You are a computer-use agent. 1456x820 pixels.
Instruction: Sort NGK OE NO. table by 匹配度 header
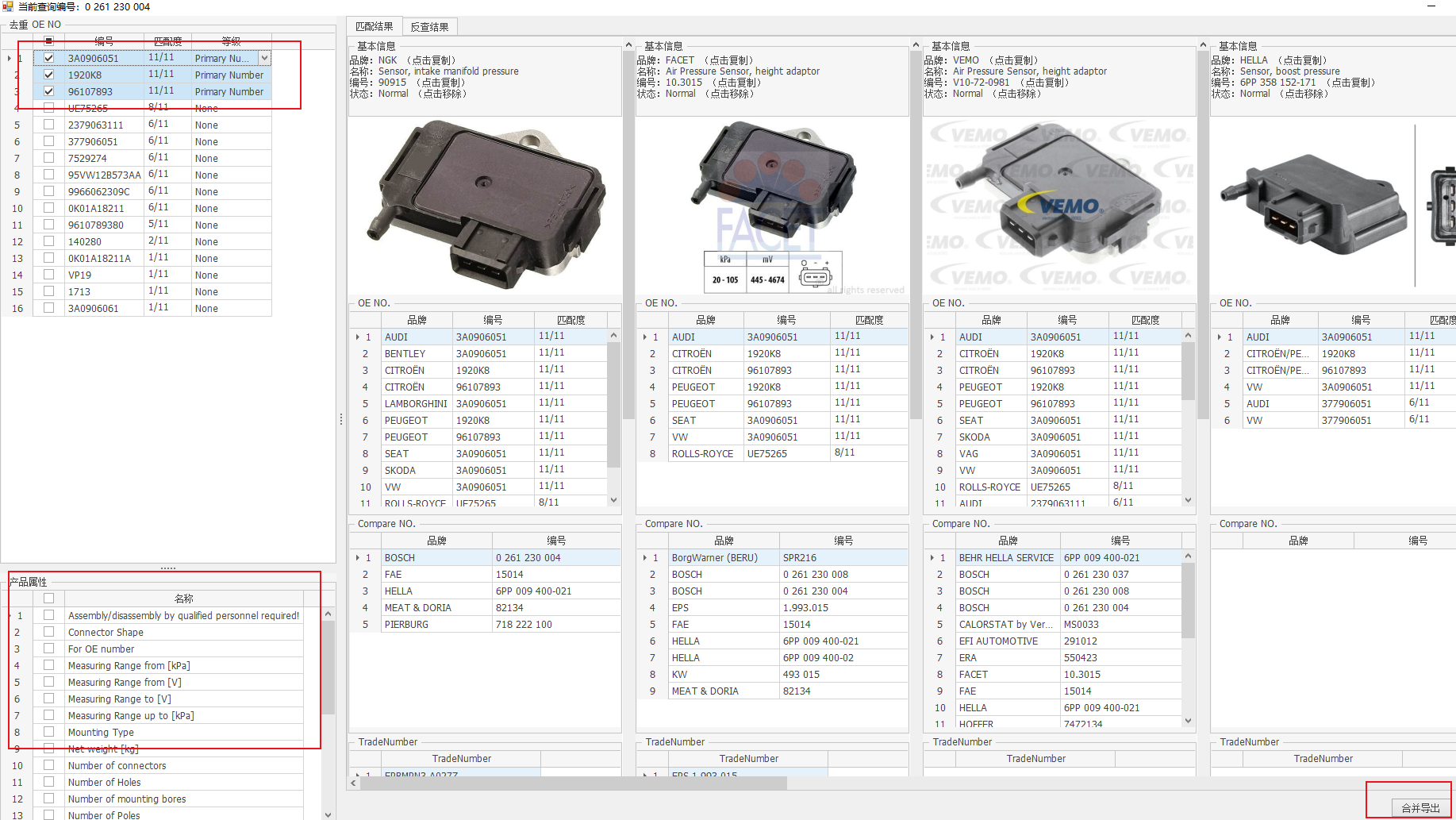(570, 320)
